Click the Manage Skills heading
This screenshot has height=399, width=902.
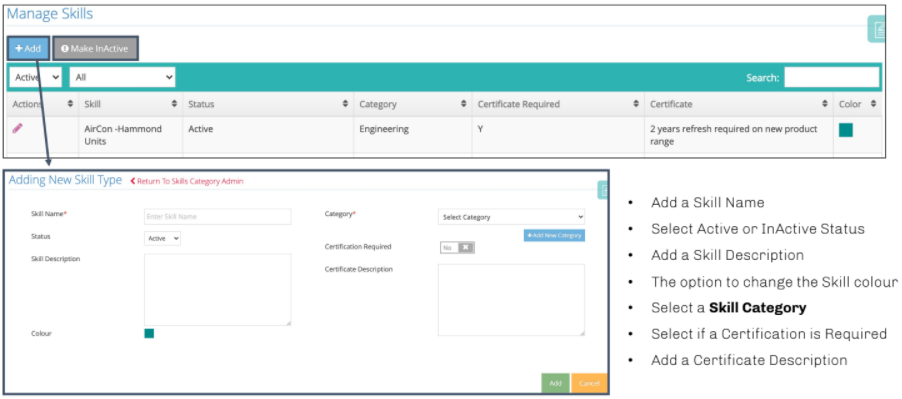49,14
